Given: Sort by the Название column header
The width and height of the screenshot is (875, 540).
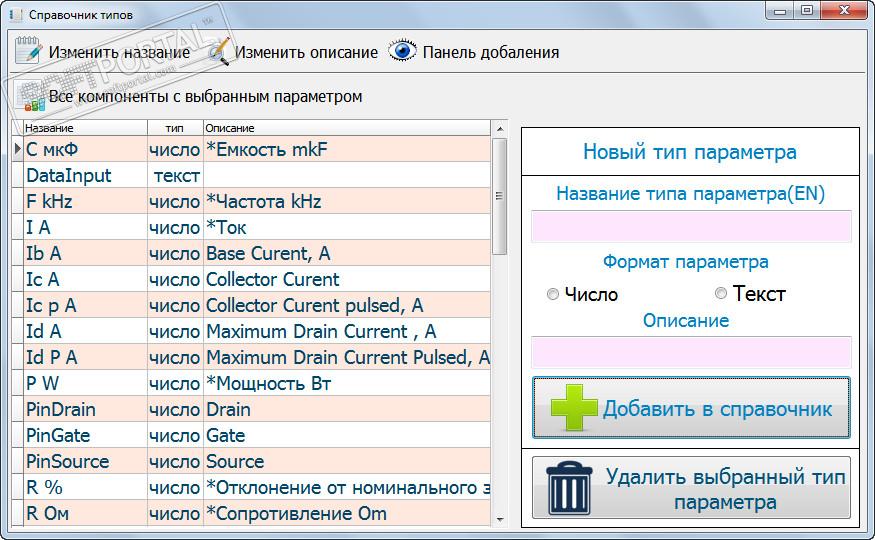Looking at the screenshot, I should click(85, 128).
